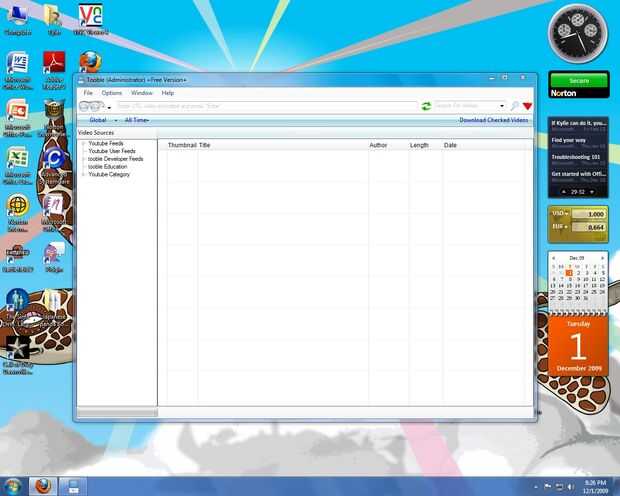620x496 pixels.
Task: Open the File menu
Action: pyautogui.click(x=88, y=93)
